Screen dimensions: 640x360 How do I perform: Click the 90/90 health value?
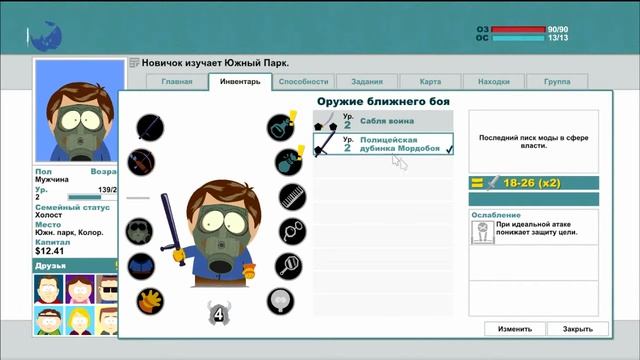pyautogui.click(x=558, y=29)
